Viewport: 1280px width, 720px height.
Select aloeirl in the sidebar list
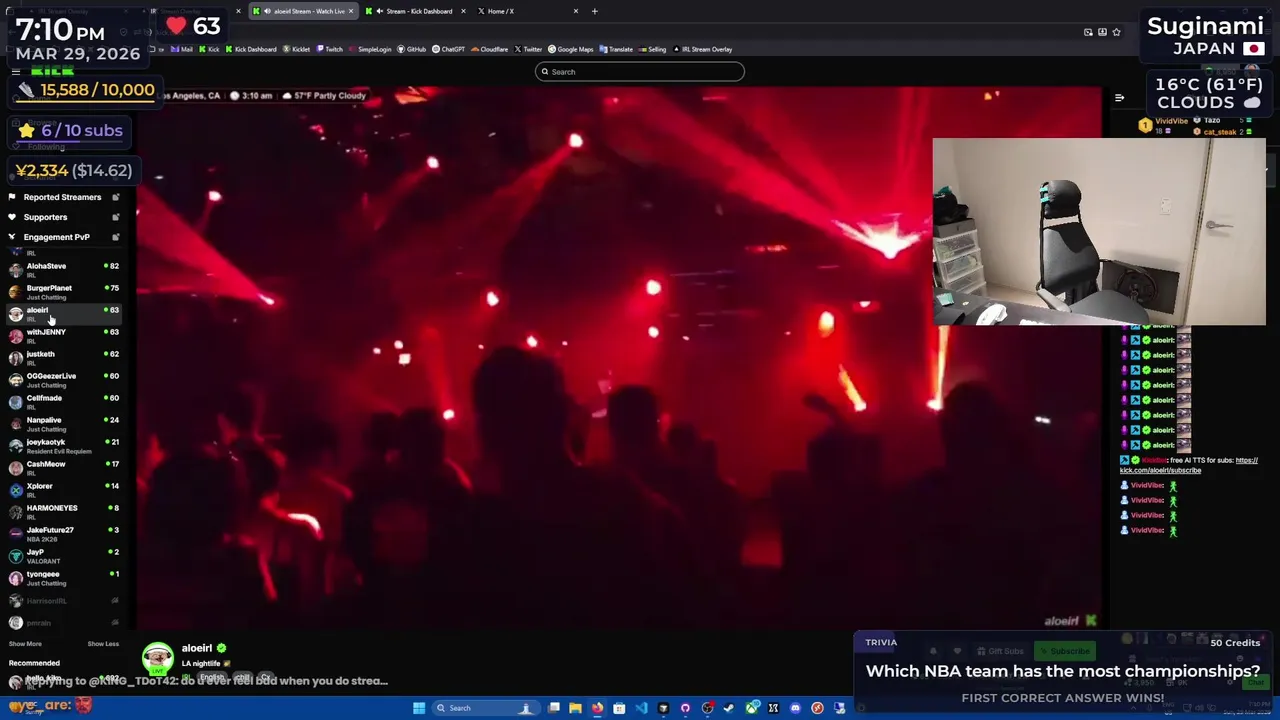coord(63,313)
